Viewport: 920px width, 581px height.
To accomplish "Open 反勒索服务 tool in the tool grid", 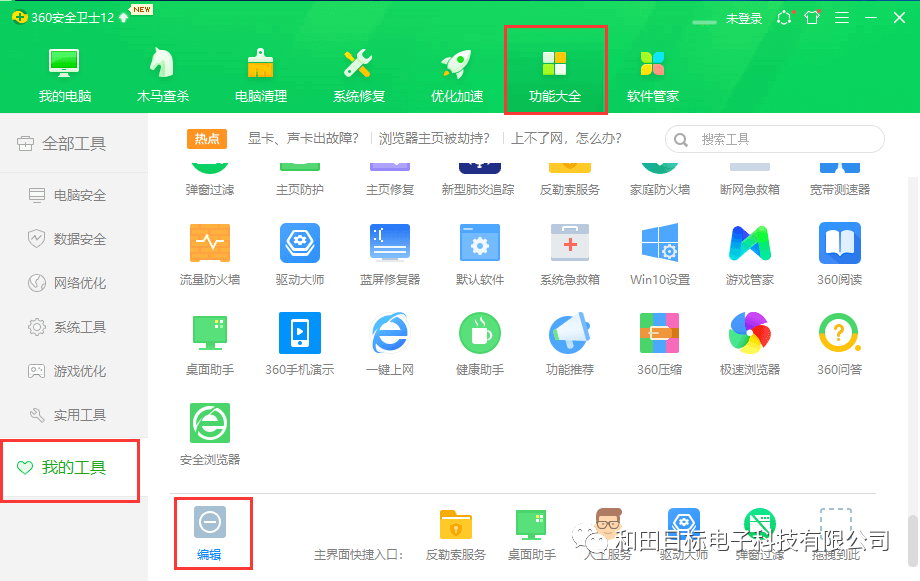I will click(x=570, y=181).
